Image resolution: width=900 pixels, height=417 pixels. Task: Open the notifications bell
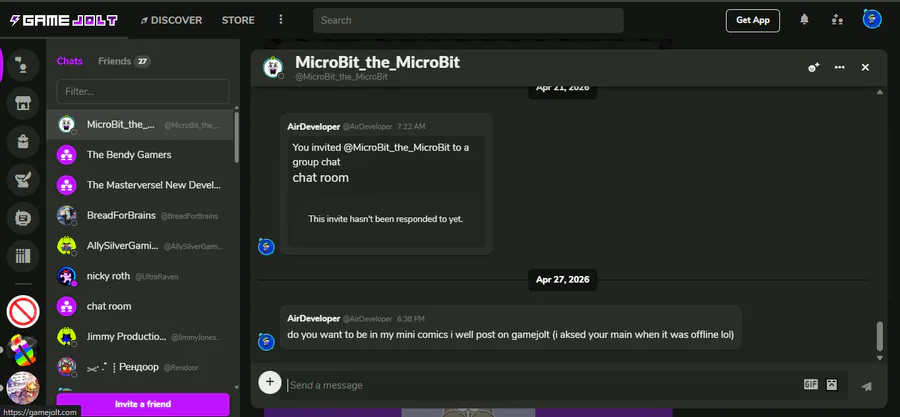pyautogui.click(x=804, y=20)
